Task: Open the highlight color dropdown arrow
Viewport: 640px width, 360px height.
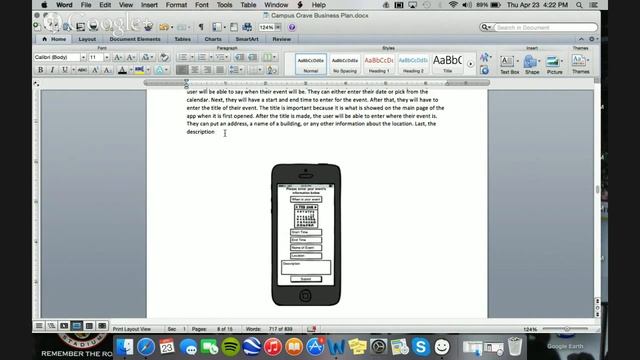Action: coord(148,70)
